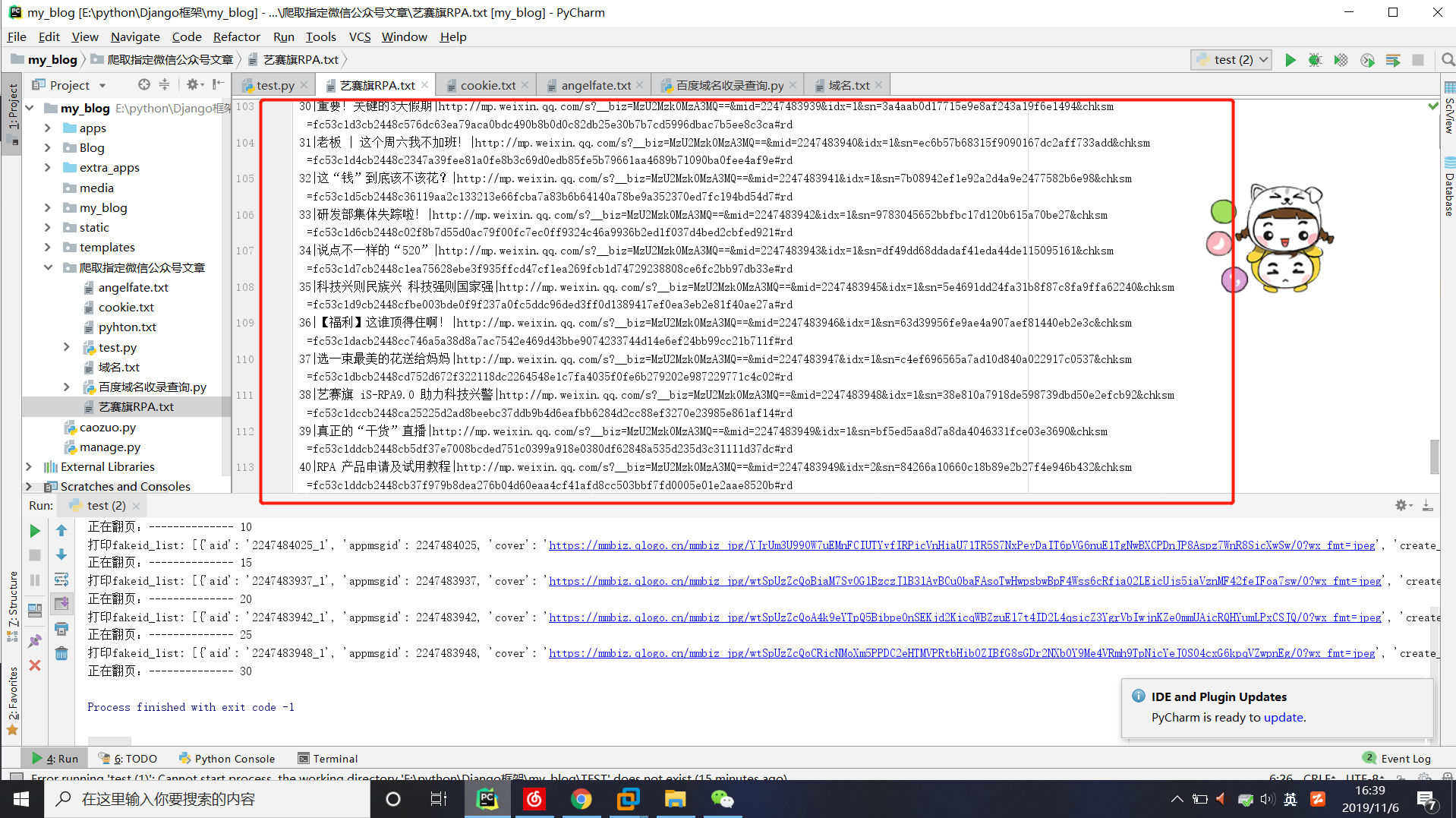
Task: Open the File menu
Action: (x=17, y=36)
